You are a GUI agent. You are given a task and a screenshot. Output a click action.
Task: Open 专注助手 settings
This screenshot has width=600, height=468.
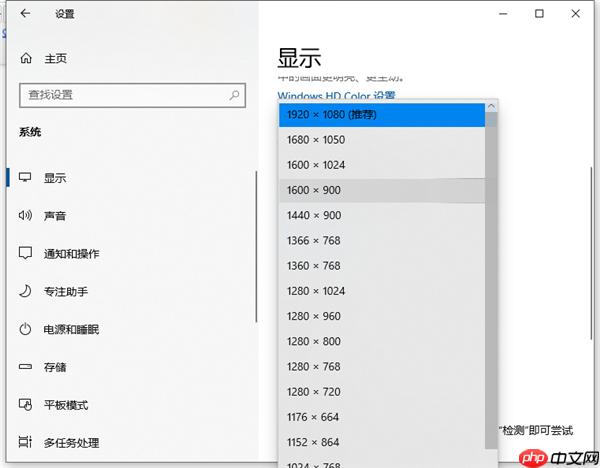click(x=66, y=291)
